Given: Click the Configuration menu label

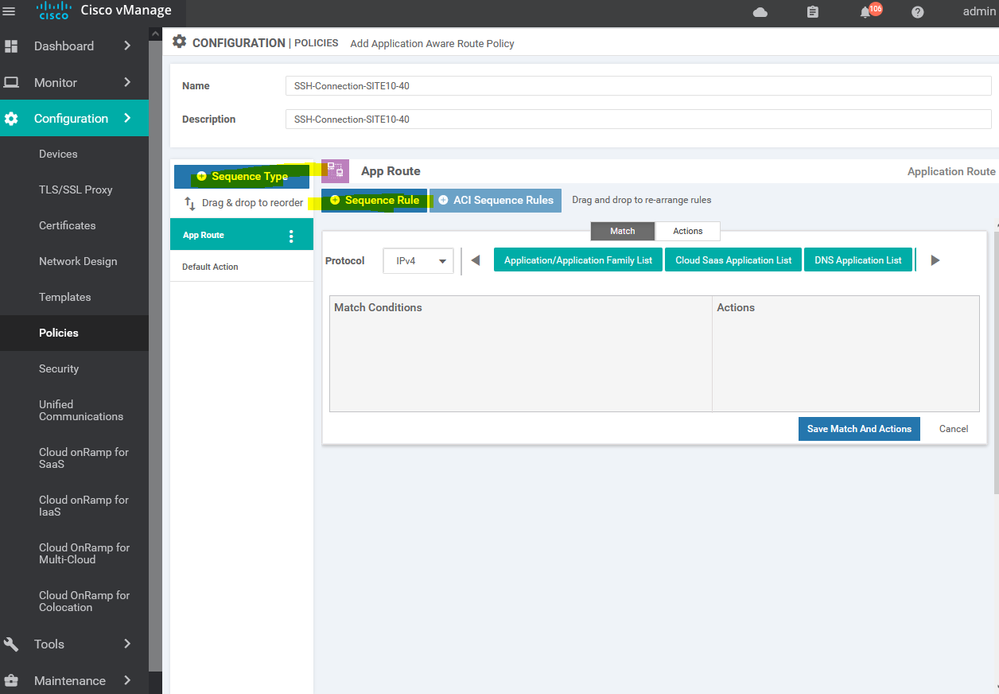Looking at the screenshot, I should [x=71, y=119].
